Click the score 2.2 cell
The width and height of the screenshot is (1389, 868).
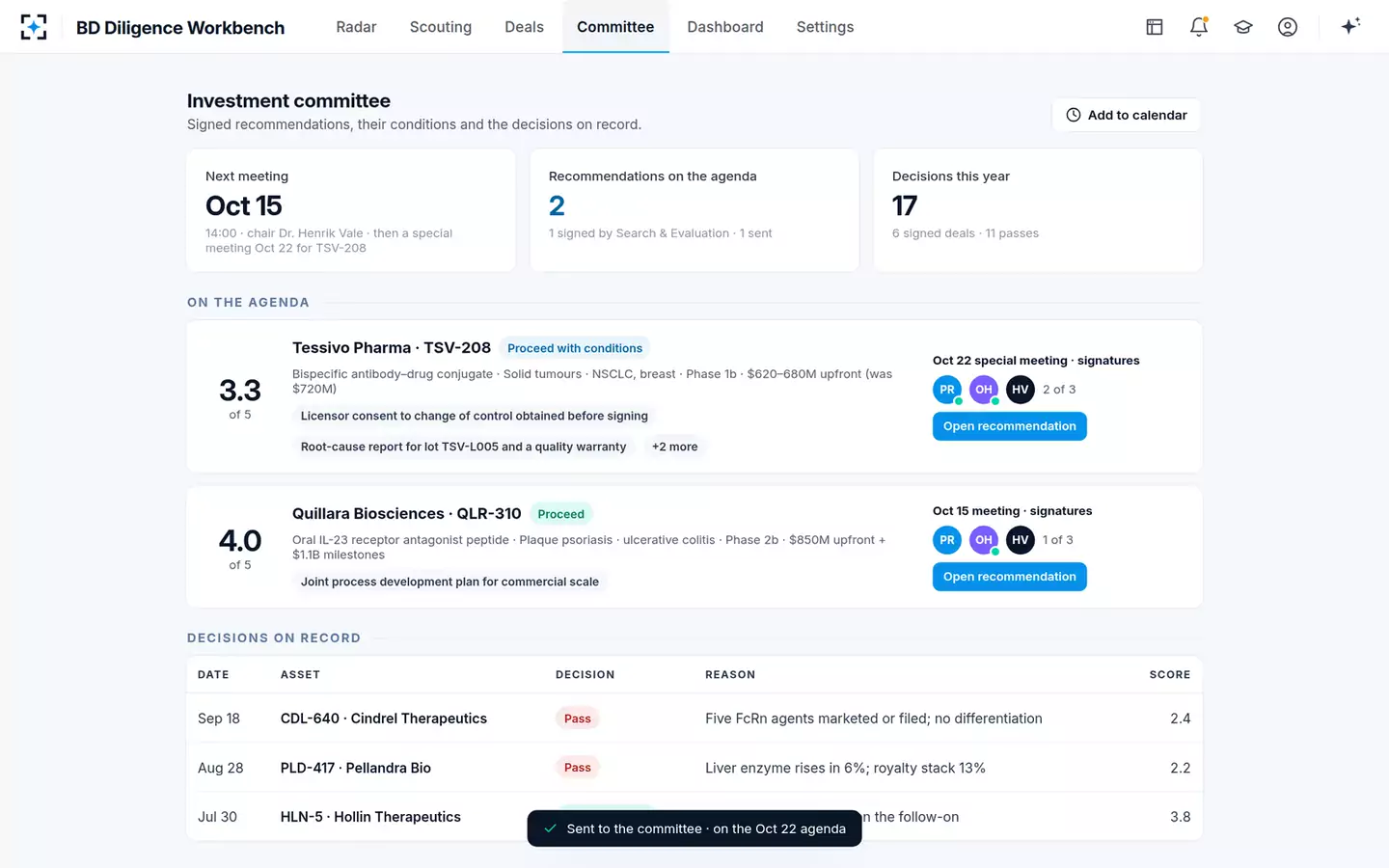click(x=1181, y=768)
